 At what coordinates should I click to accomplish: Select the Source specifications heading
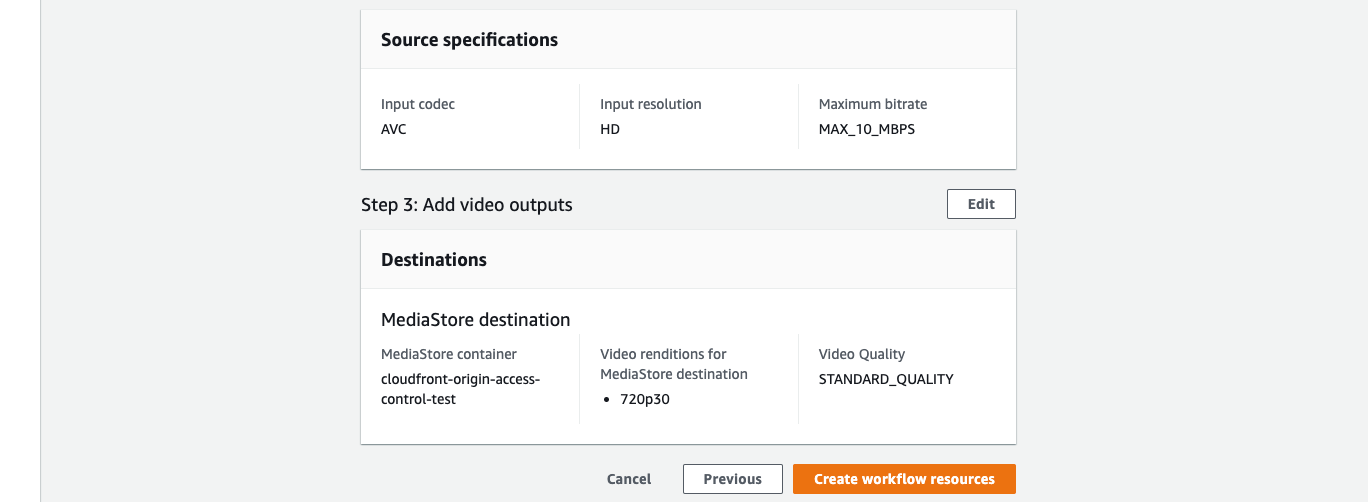(x=469, y=40)
